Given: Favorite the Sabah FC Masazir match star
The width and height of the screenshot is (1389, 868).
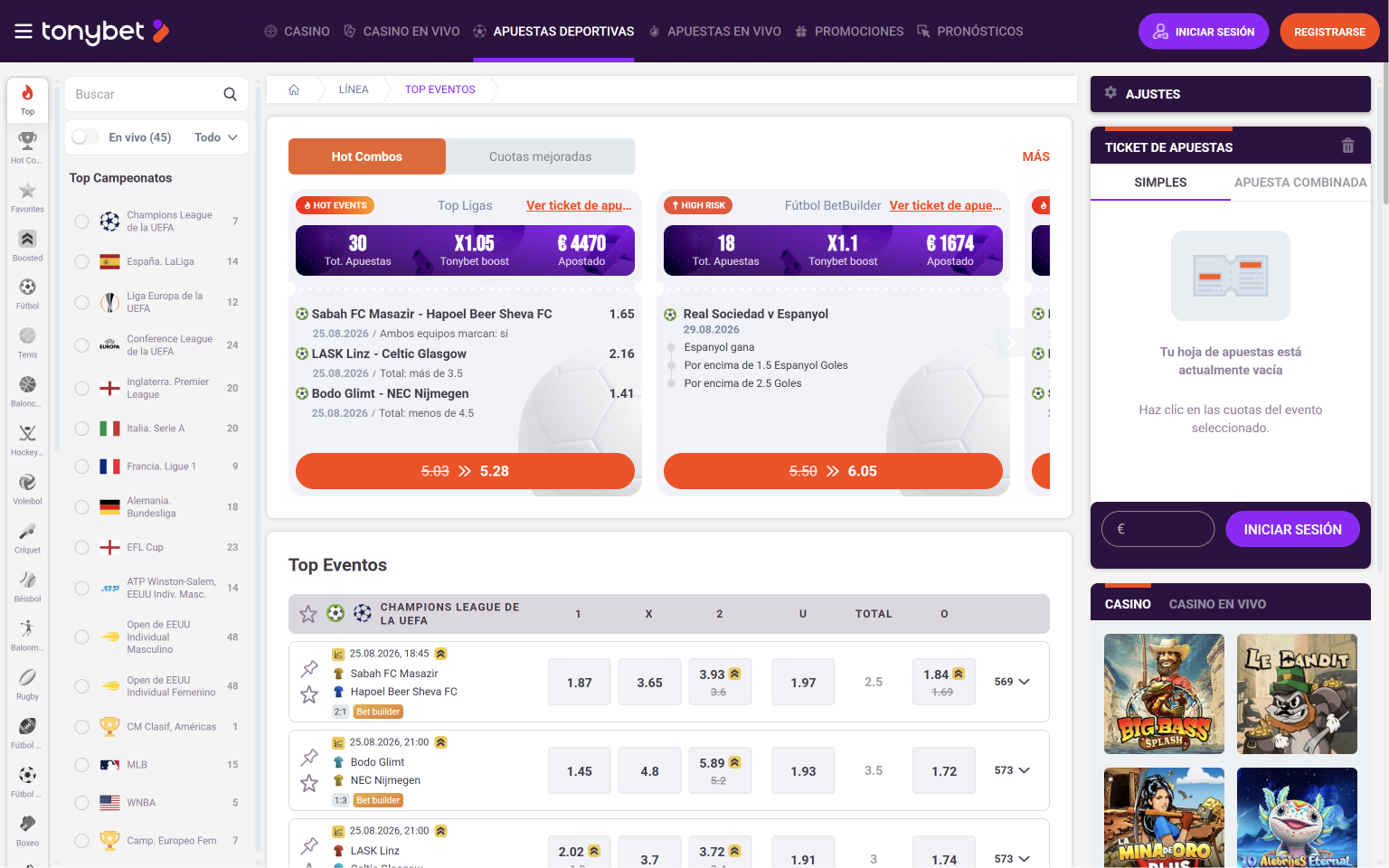Looking at the screenshot, I should pos(309,694).
